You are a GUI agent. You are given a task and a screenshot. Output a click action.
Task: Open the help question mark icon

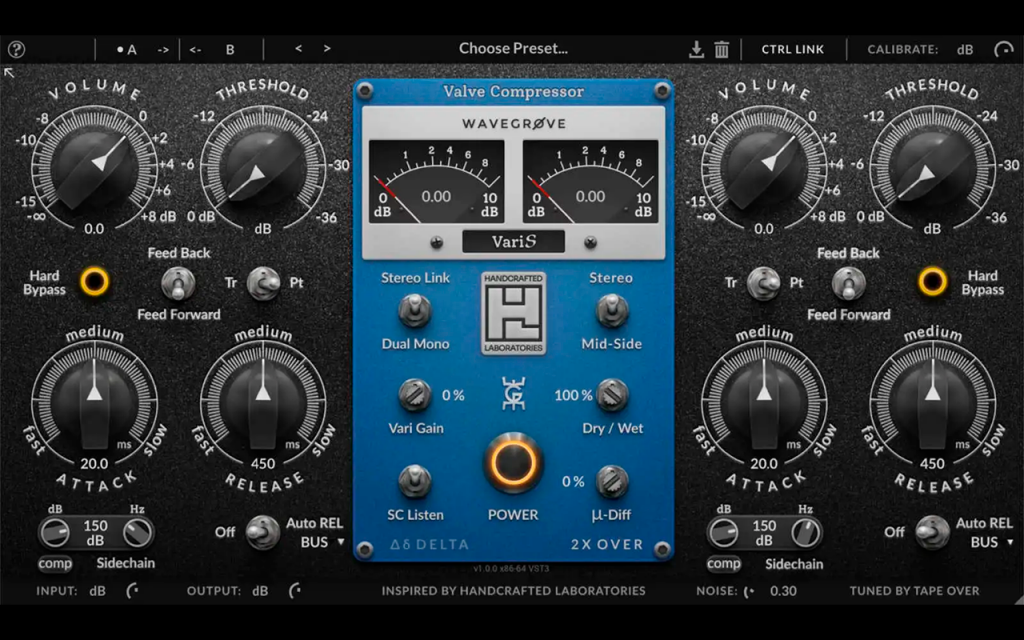point(16,50)
